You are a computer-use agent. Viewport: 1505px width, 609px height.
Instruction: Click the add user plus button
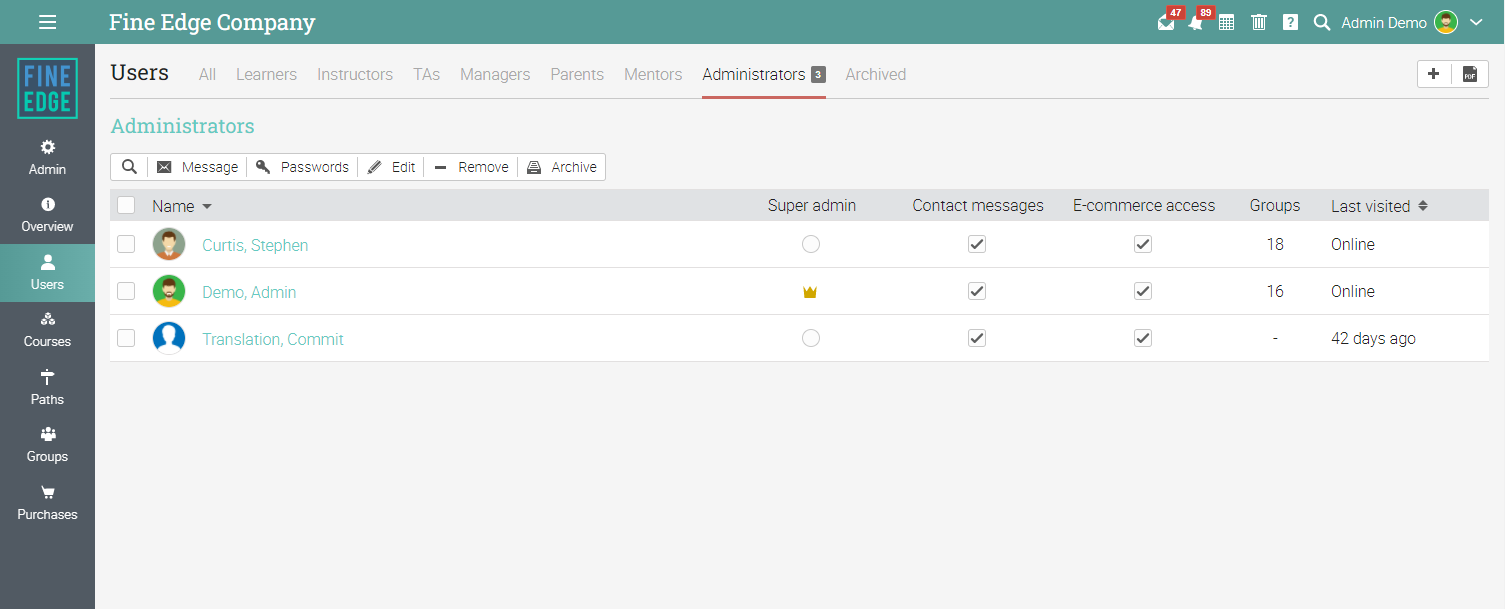pos(1434,74)
